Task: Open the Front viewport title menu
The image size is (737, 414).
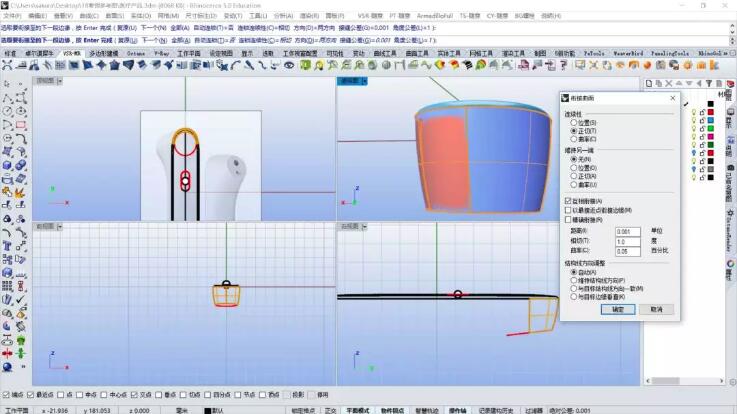Action: coord(46,227)
